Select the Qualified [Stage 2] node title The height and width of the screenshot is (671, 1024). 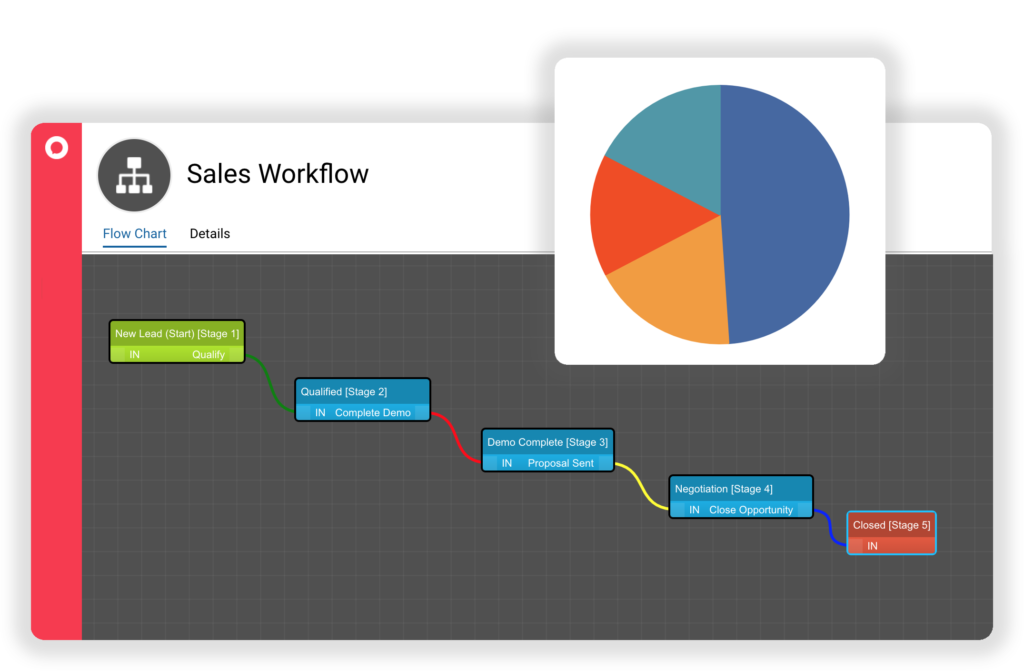pos(344,391)
